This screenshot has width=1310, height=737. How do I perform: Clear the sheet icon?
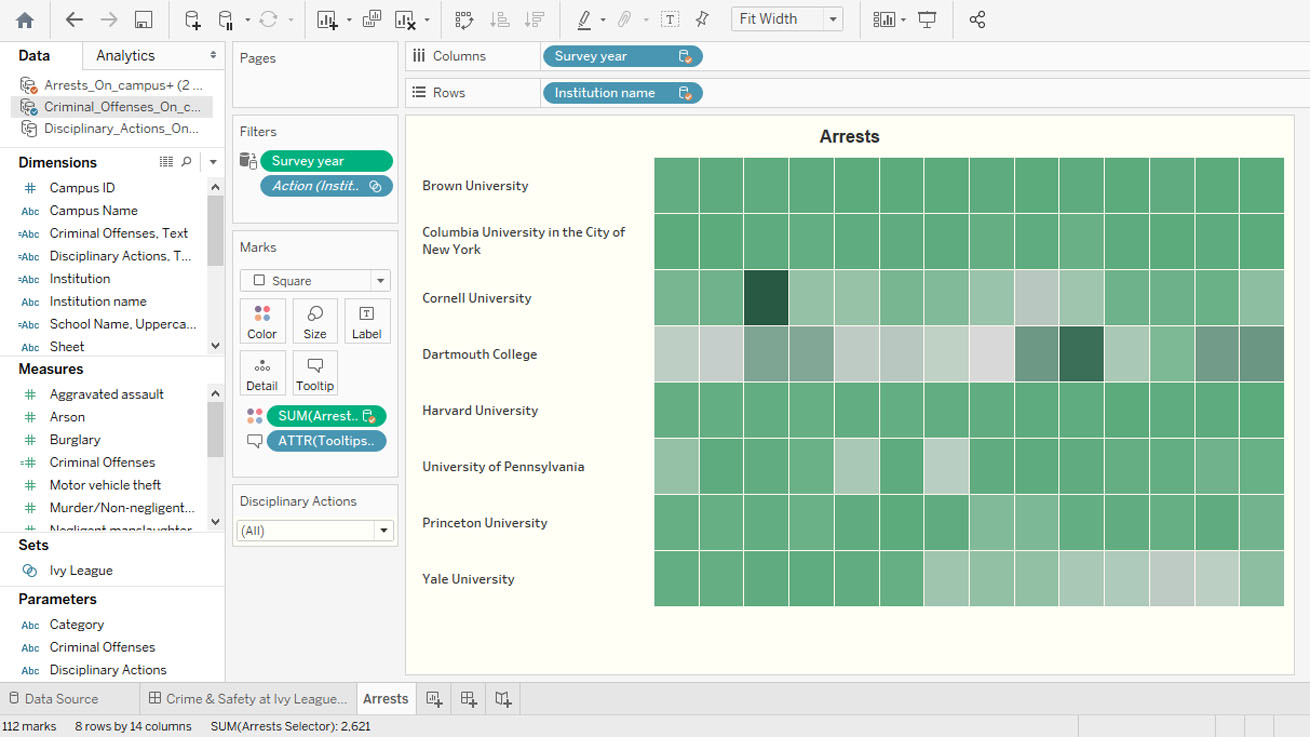[x=404, y=19]
